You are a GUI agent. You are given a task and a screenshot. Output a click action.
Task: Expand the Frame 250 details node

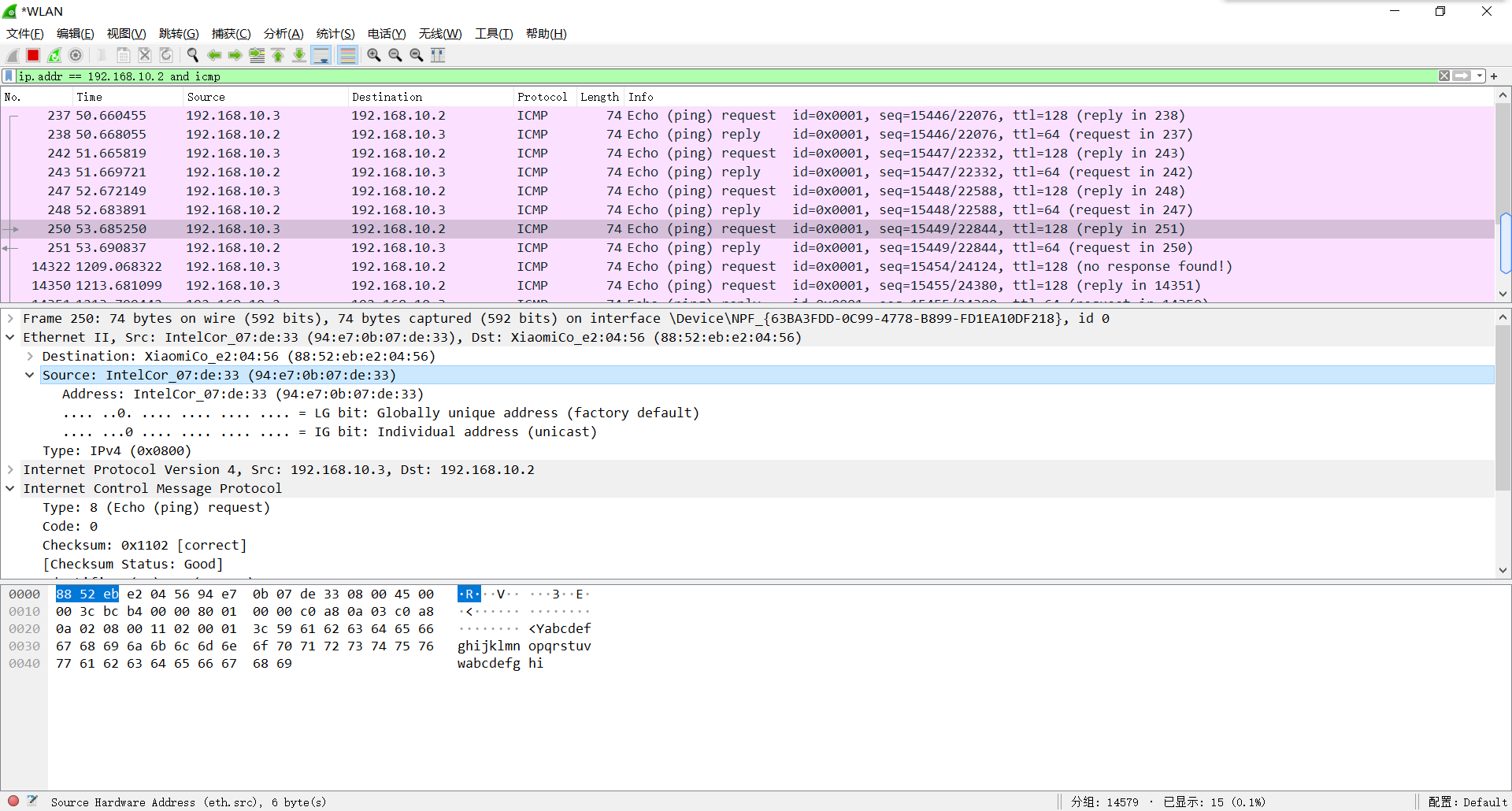10,318
